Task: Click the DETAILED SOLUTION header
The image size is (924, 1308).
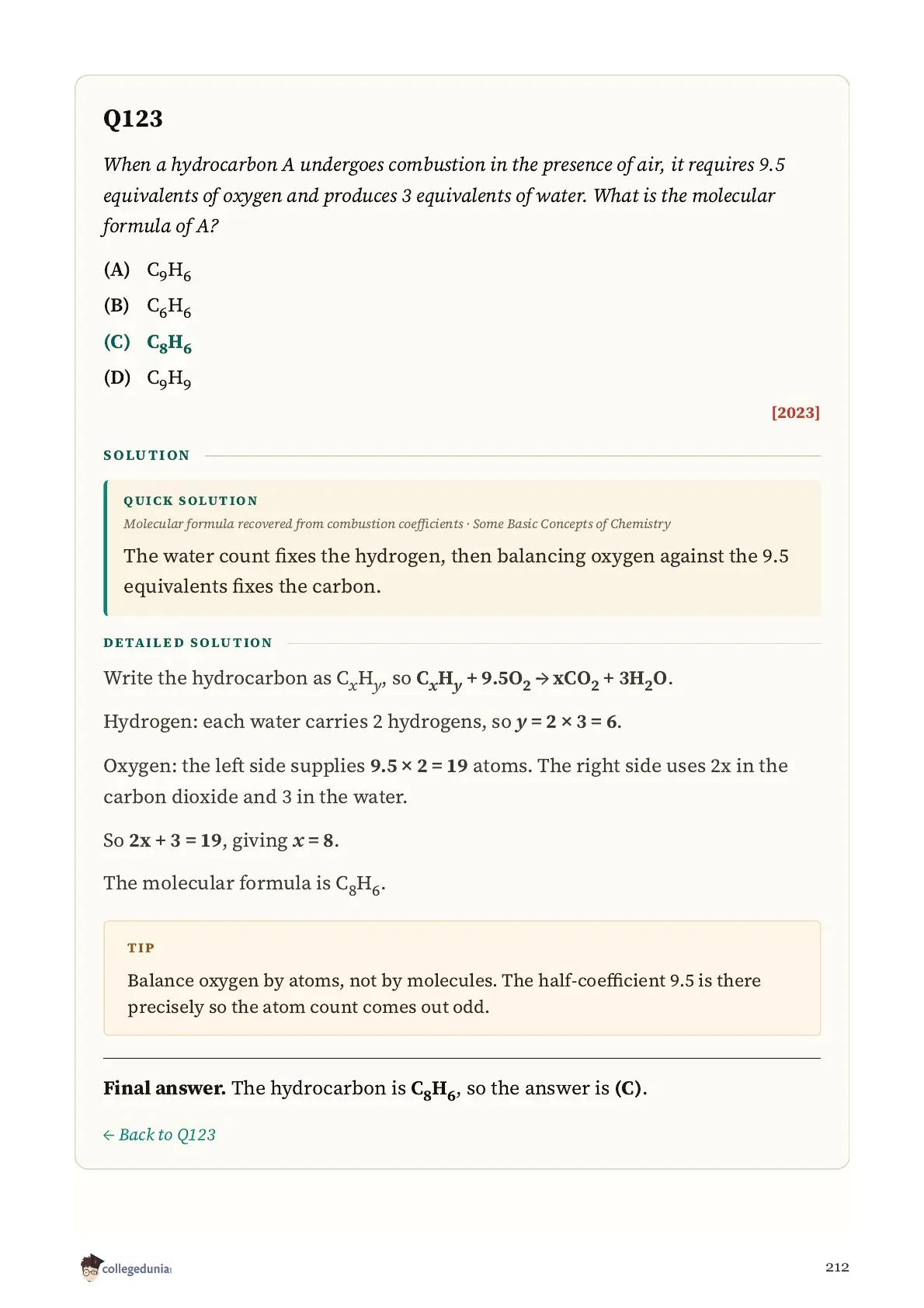Action: coord(188,643)
